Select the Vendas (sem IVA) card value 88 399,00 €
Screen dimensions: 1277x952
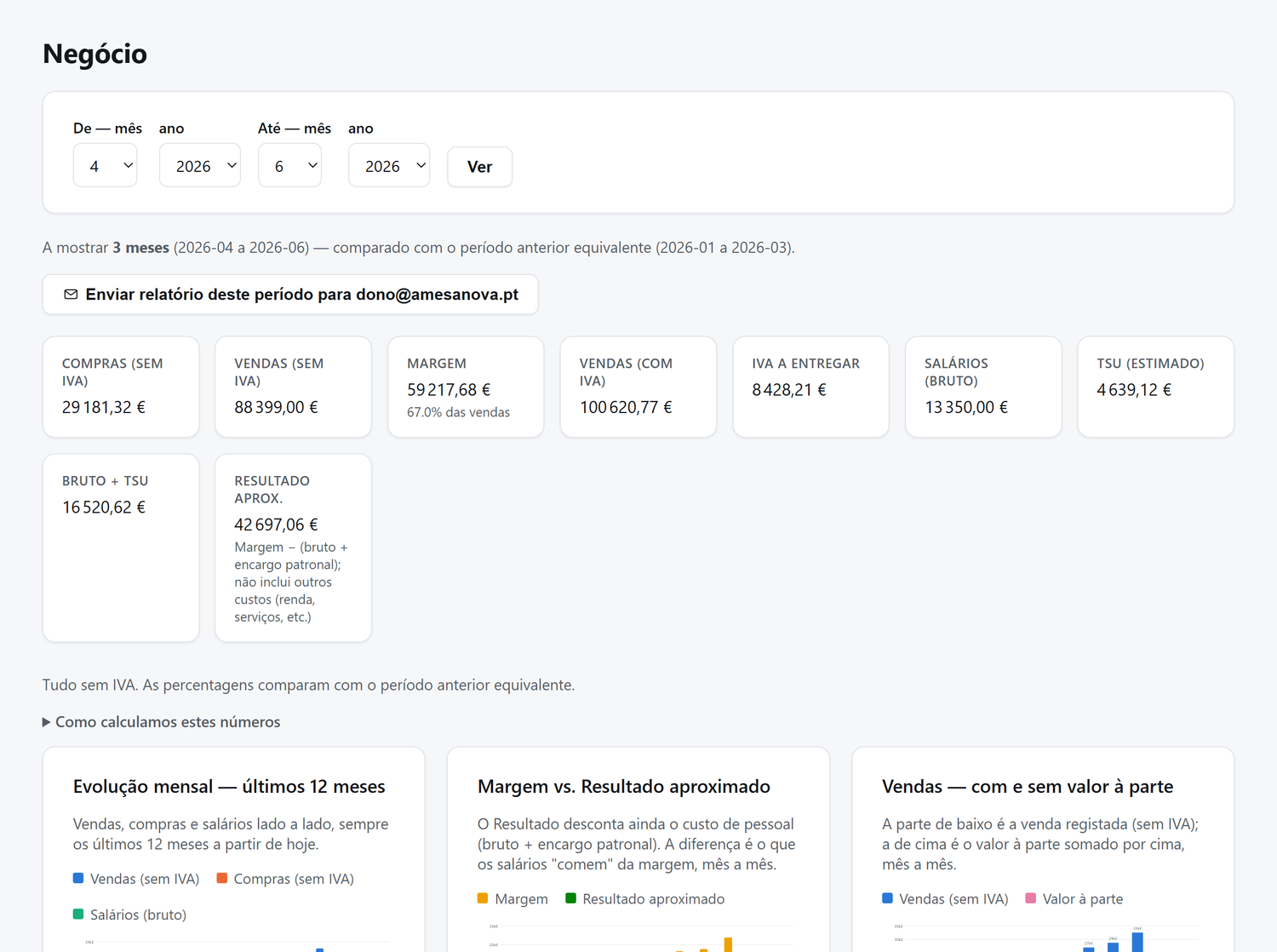click(x=276, y=407)
